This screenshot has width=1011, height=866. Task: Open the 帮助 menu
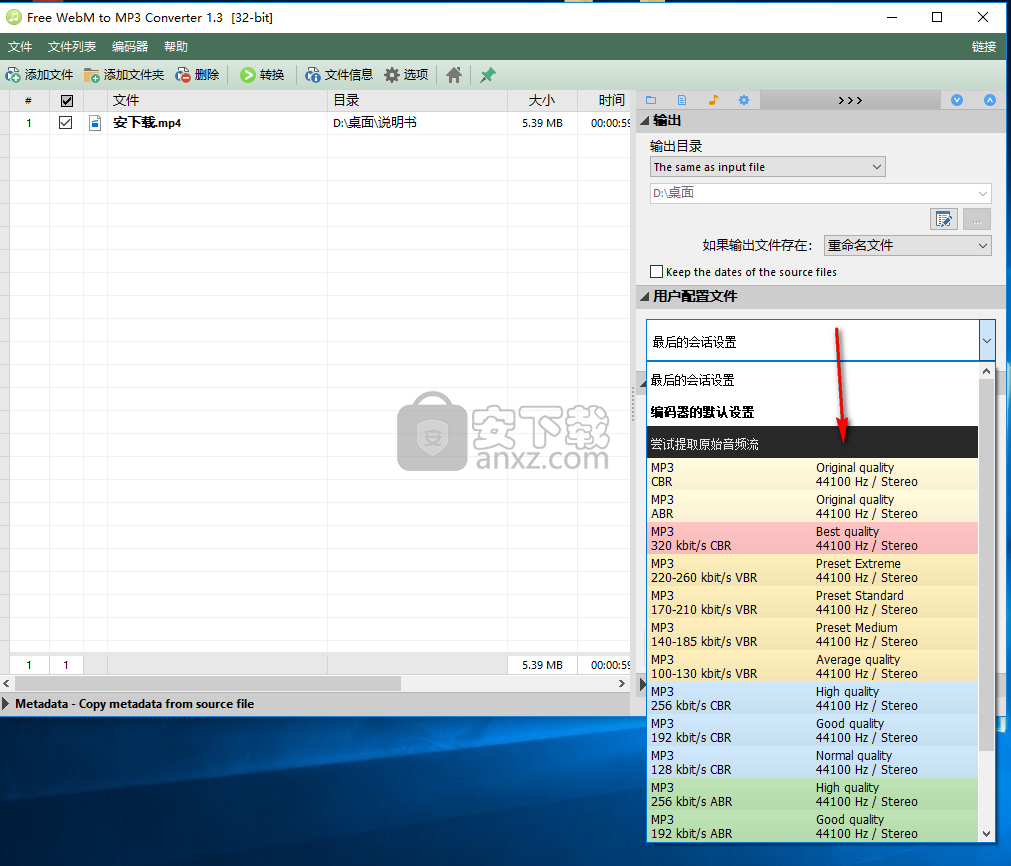(x=175, y=46)
